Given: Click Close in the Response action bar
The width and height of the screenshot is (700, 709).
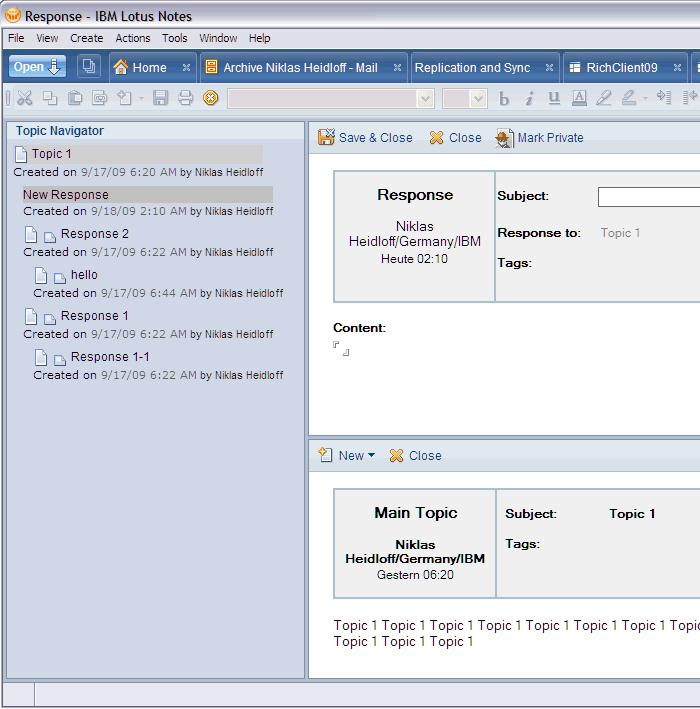Looking at the screenshot, I should [x=455, y=137].
